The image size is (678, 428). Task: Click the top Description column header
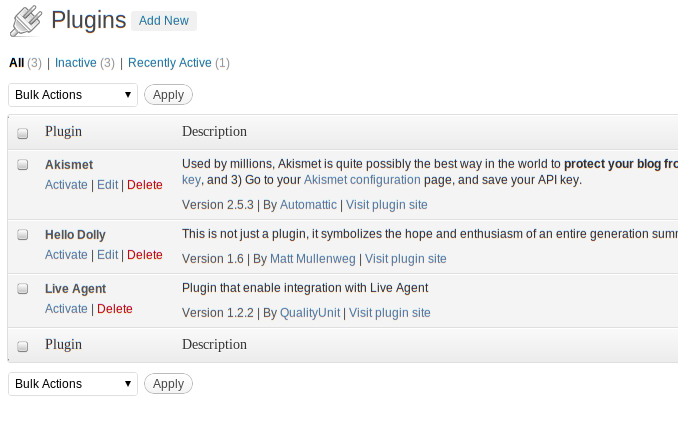(214, 132)
